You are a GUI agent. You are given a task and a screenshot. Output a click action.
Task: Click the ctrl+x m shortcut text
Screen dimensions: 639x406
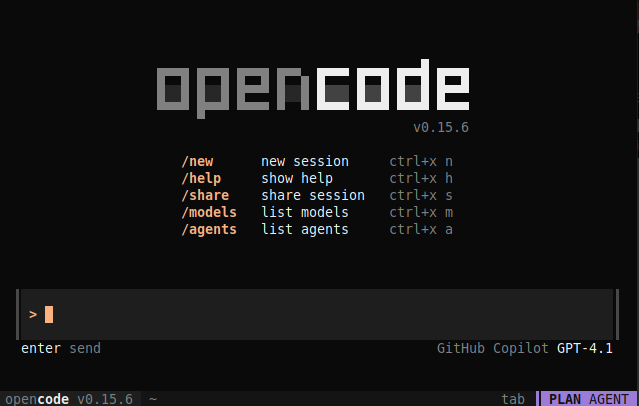(x=421, y=213)
